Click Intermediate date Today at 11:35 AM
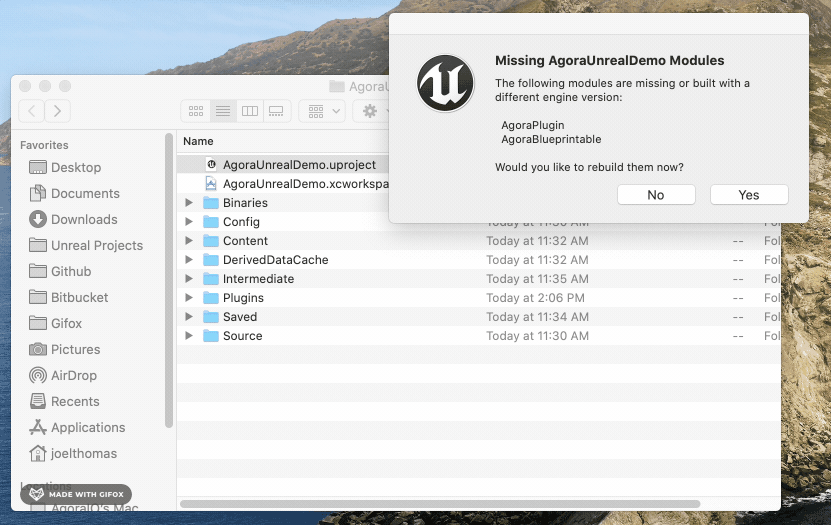831x525 pixels. pos(537,279)
